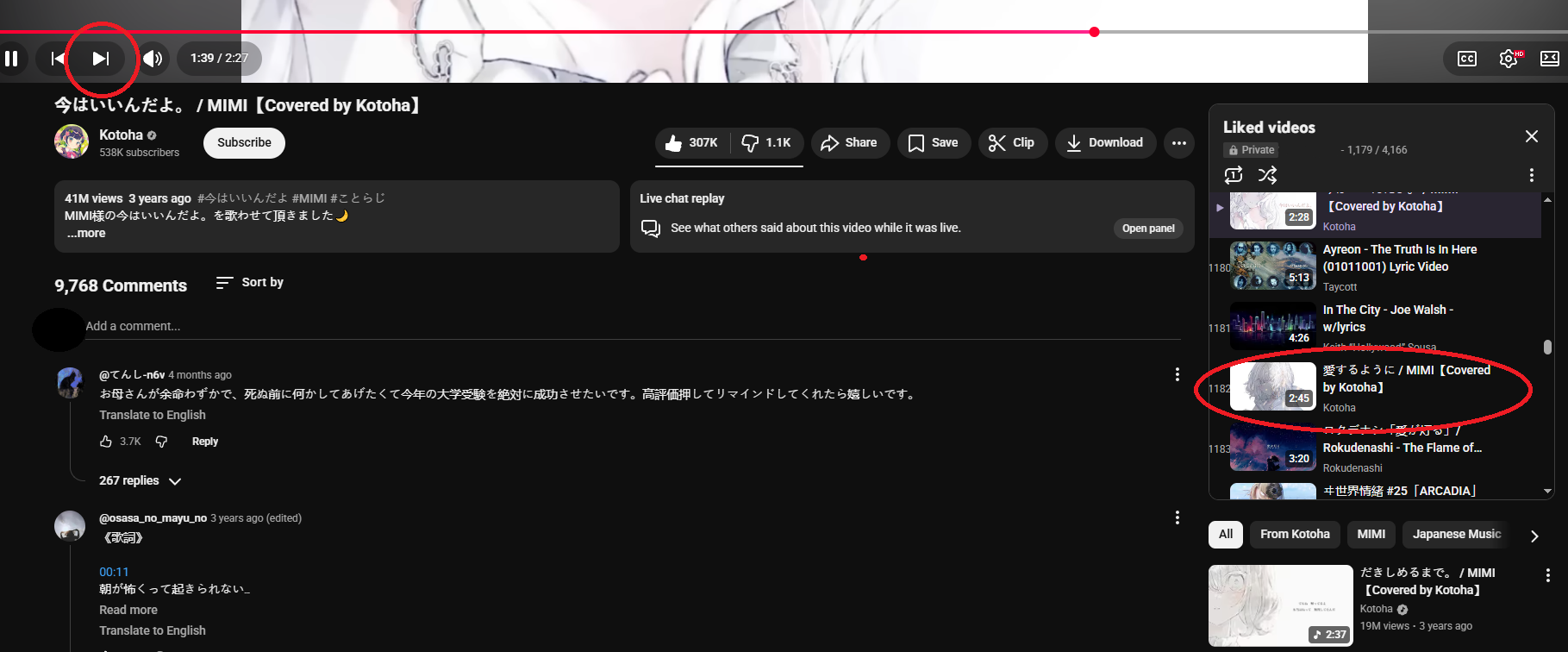Open the #MIMI hashtag link

coord(309,198)
